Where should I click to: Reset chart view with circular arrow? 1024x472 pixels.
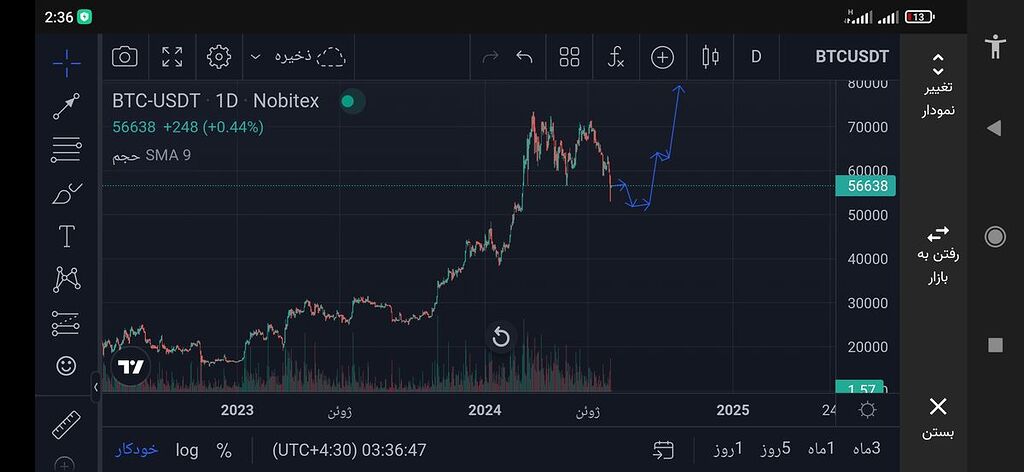tap(501, 337)
